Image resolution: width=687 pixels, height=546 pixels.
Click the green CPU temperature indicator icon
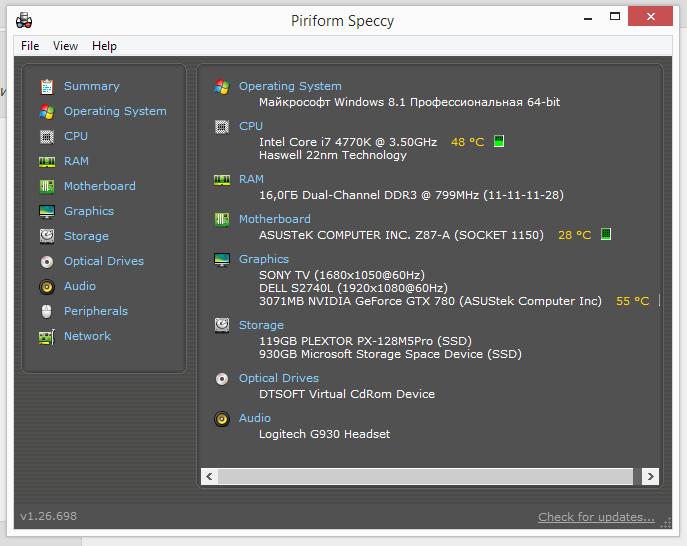499,141
